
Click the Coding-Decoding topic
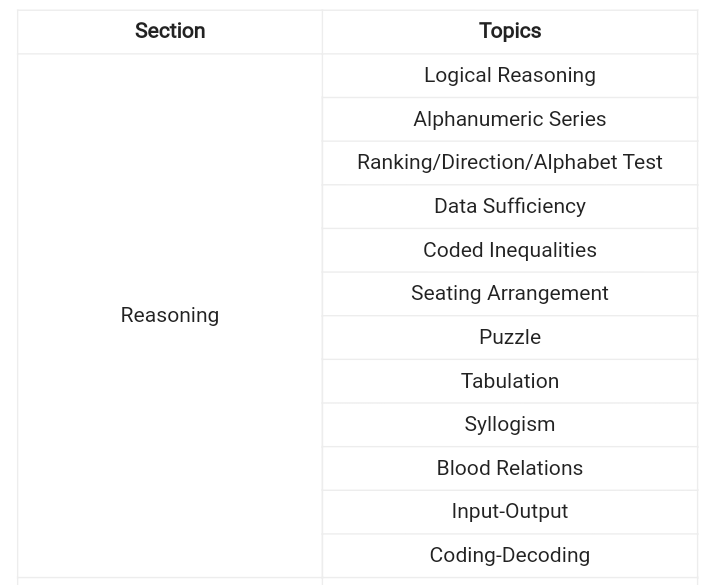509,555
